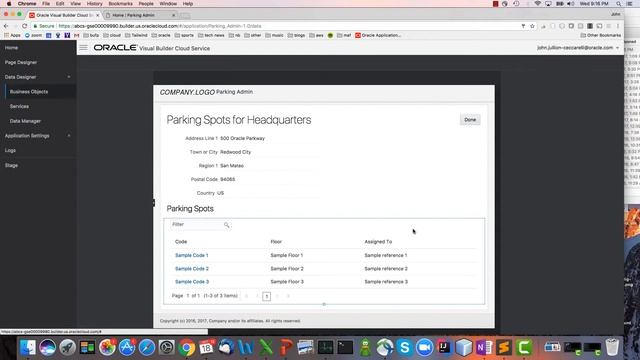Open Launchpad rocket icon in dock
The width and height of the screenshot is (640, 360).
coord(67,347)
